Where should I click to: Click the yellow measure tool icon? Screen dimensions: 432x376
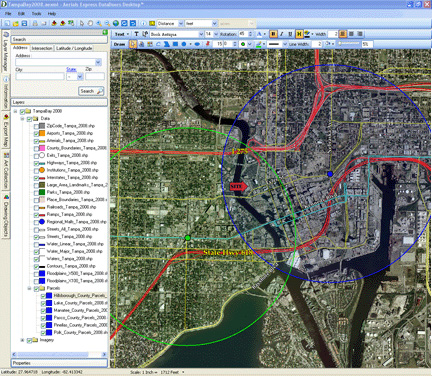tap(152, 23)
